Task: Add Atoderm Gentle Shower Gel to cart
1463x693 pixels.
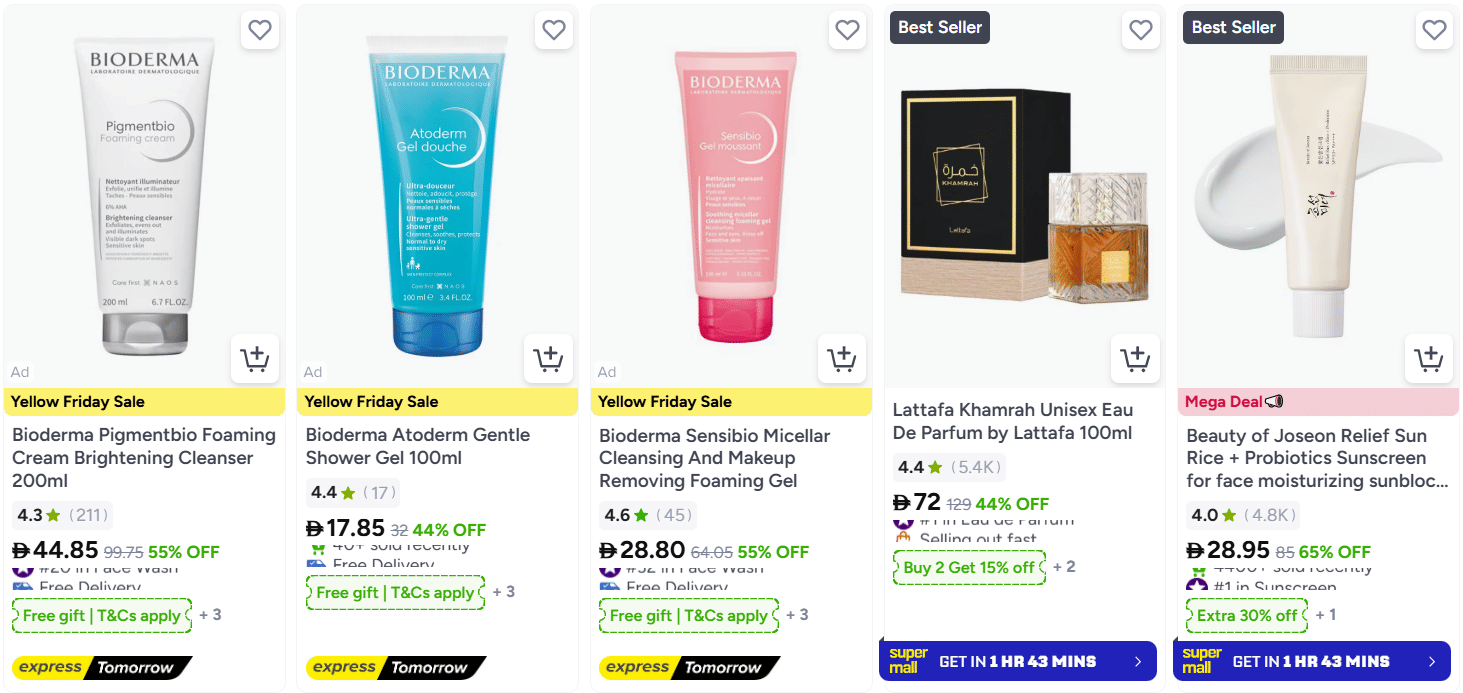Action: point(549,359)
